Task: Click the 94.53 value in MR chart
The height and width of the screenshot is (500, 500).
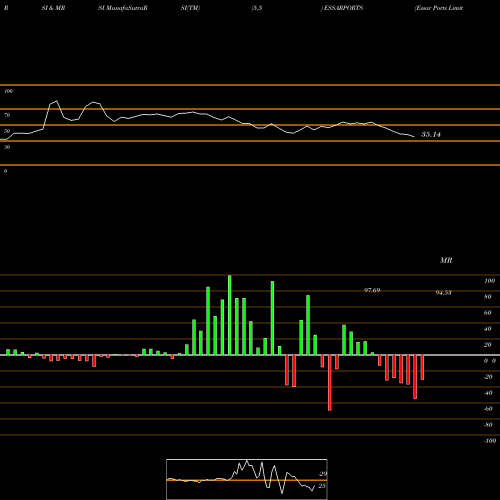Action: (444, 293)
